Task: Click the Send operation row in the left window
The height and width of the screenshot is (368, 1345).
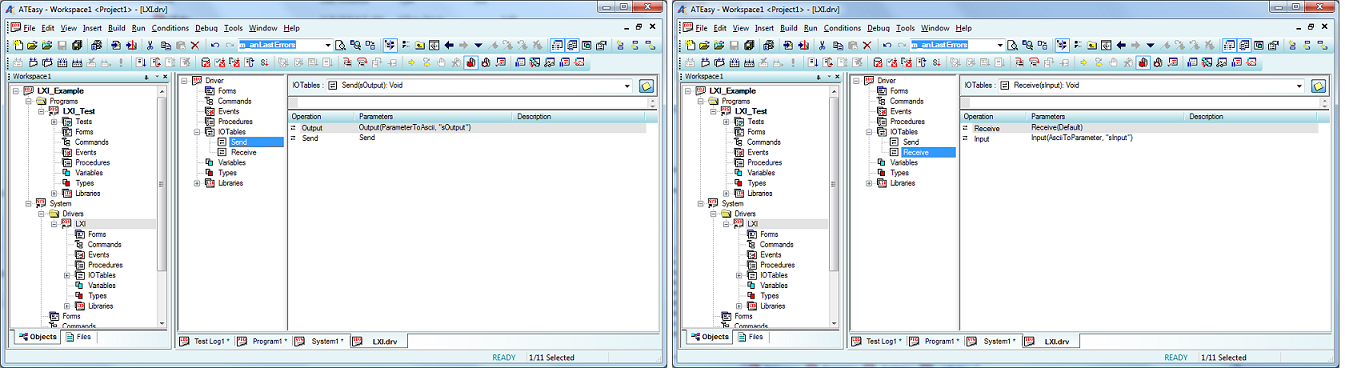Action: pyautogui.click(x=467, y=138)
